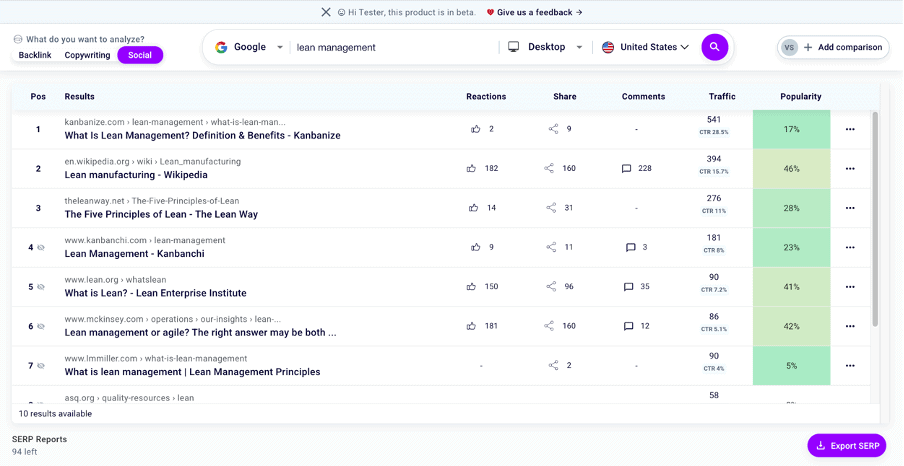Sort by the Share column header
This screenshot has height=466, width=904.
(564, 96)
